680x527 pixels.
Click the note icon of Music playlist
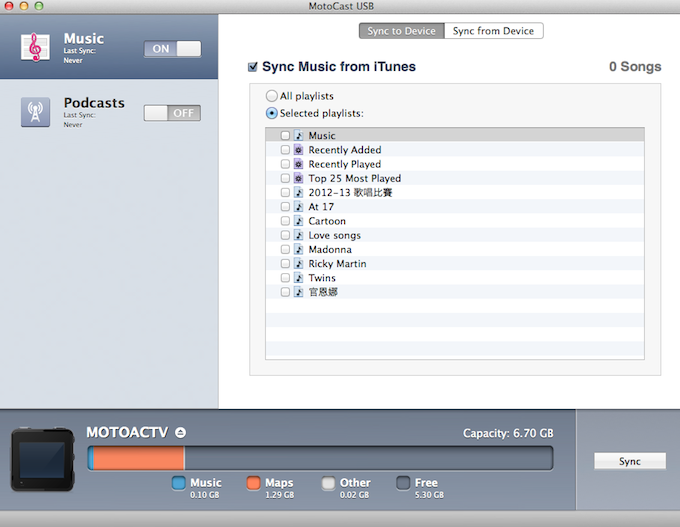[x=298, y=135]
